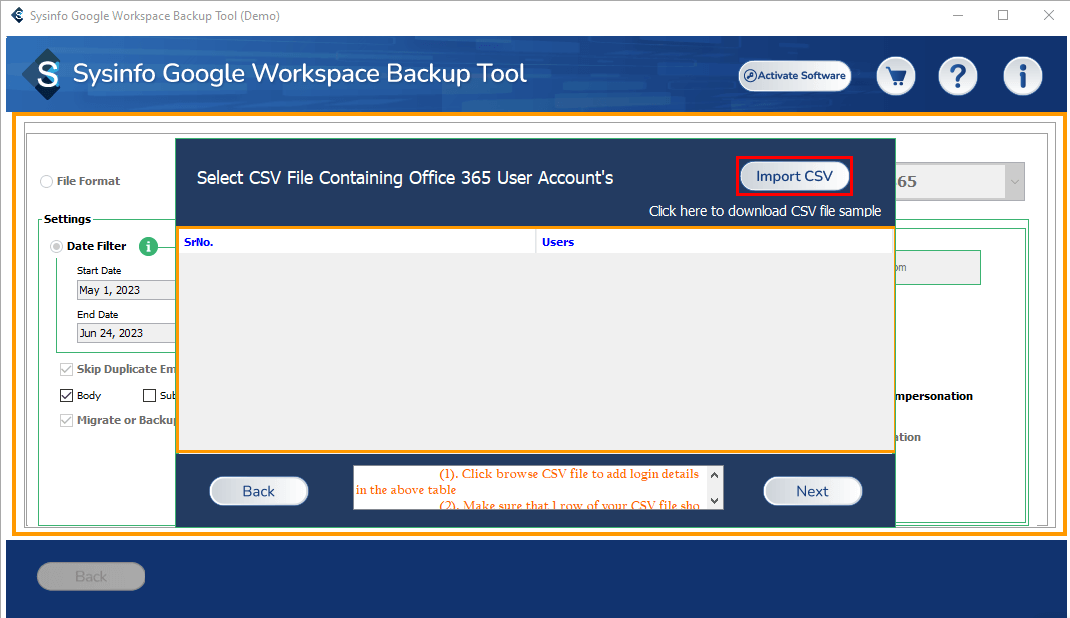Click the Back button in CSV dialog
Screen dimensions: 1070x618
259,491
